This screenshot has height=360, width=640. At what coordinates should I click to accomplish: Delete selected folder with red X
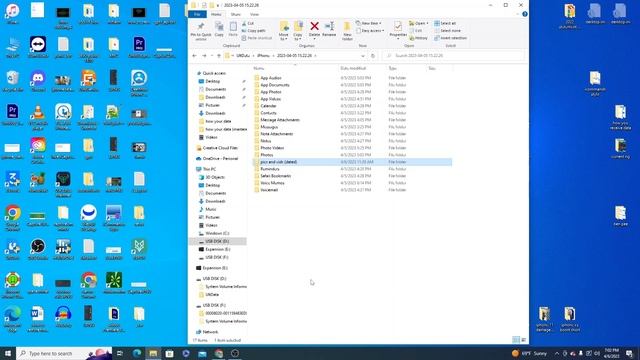click(314, 29)
